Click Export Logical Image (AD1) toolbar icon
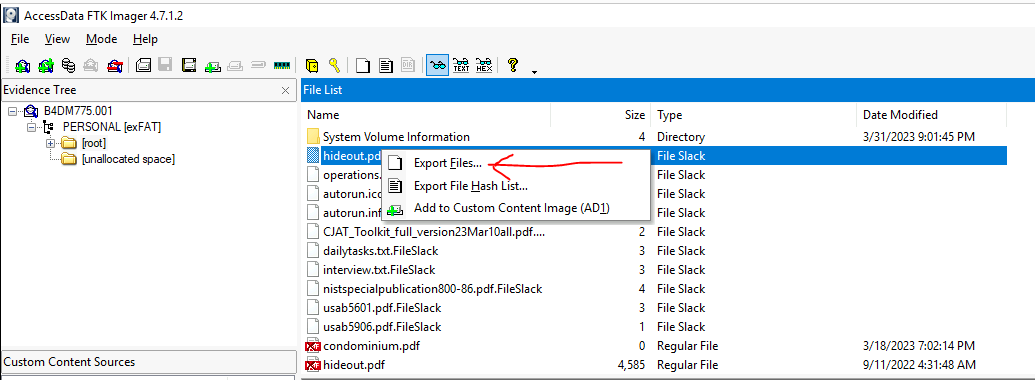This screenshot has width=1035, height=380. pyautogui.click(x=189, y=65)
